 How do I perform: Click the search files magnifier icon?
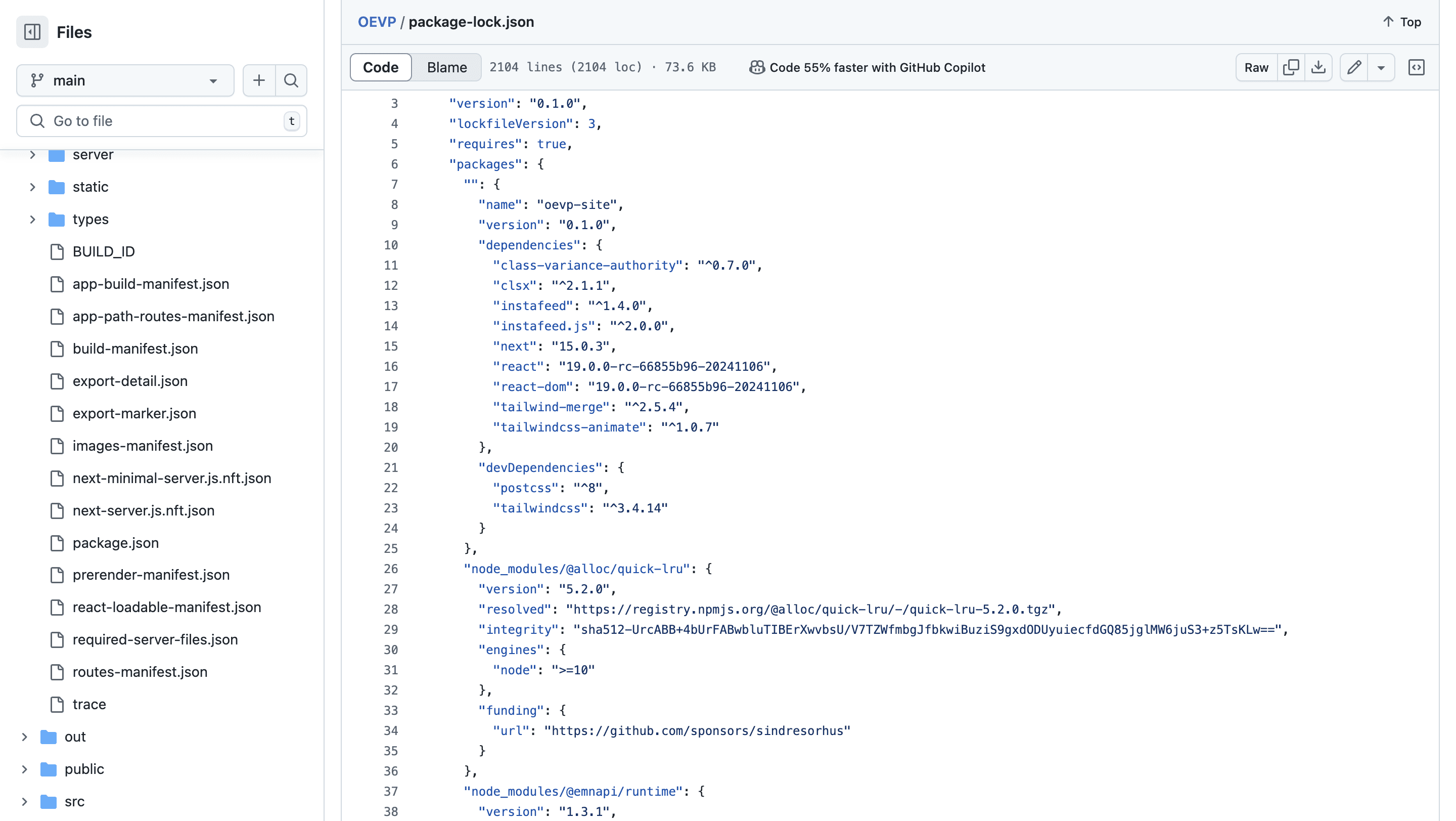click(291, 80)
